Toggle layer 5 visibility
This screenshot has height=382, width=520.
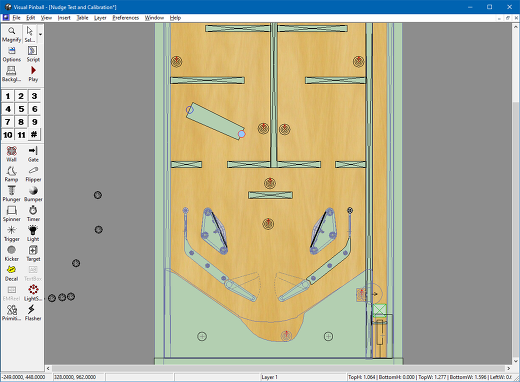21,109
